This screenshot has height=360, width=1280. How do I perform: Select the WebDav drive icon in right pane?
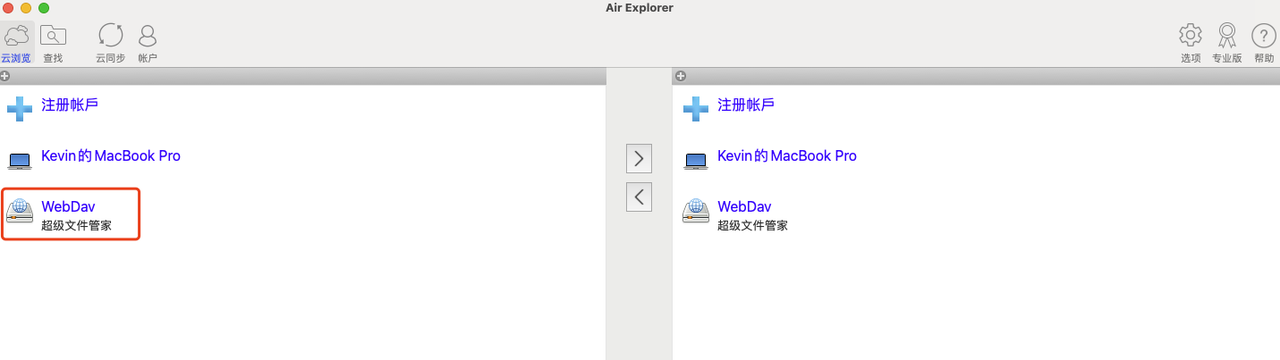pos(696,211)
